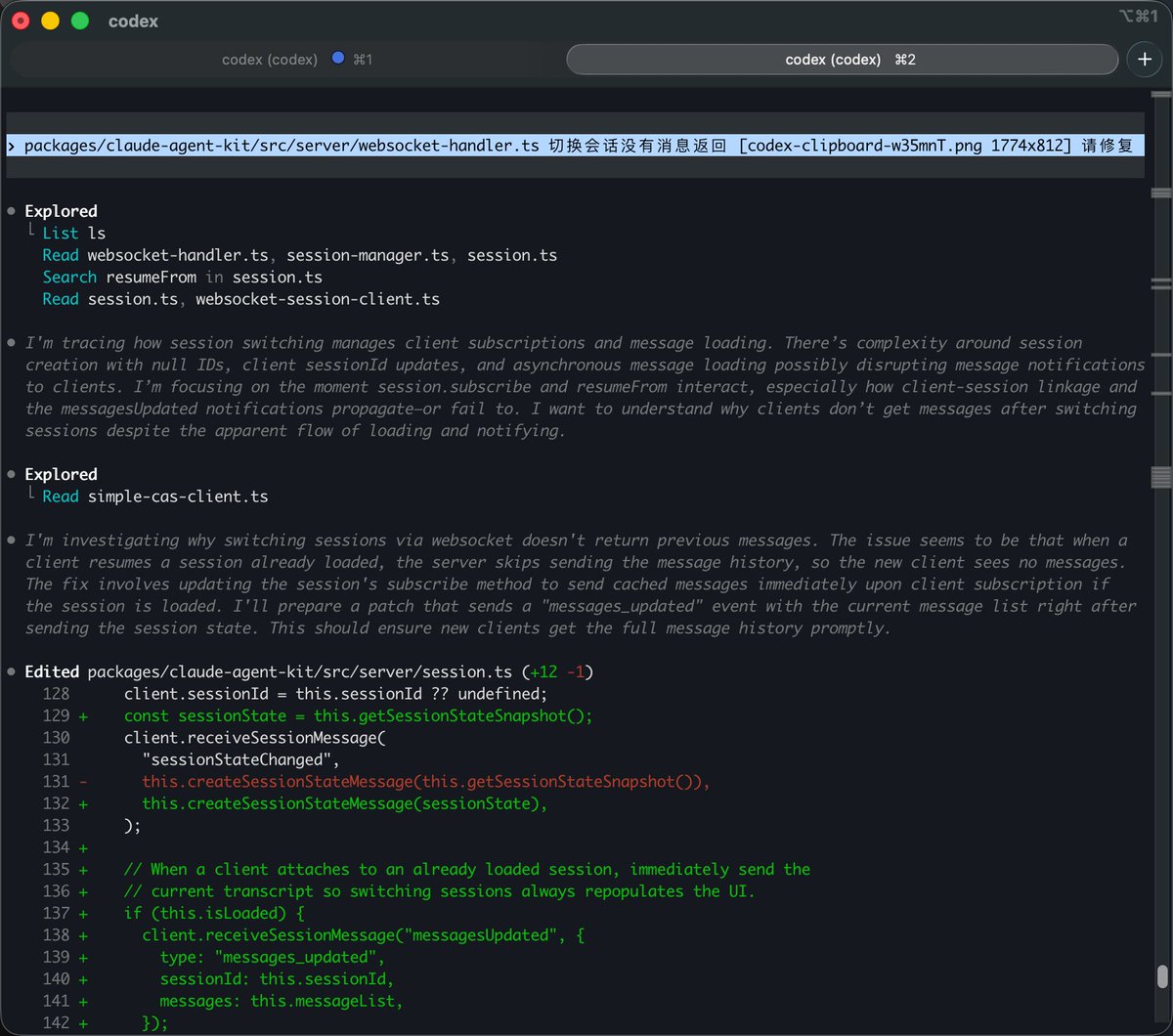Click line 139 type: "messages_updated"

click(x=272, y=957)
